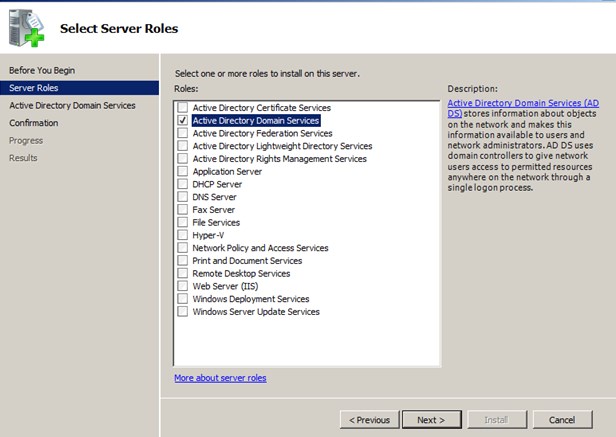616x437 pixels.
Task: Select DHCP Server label in list
Action: pyautogui.click(x=217, y=184)
